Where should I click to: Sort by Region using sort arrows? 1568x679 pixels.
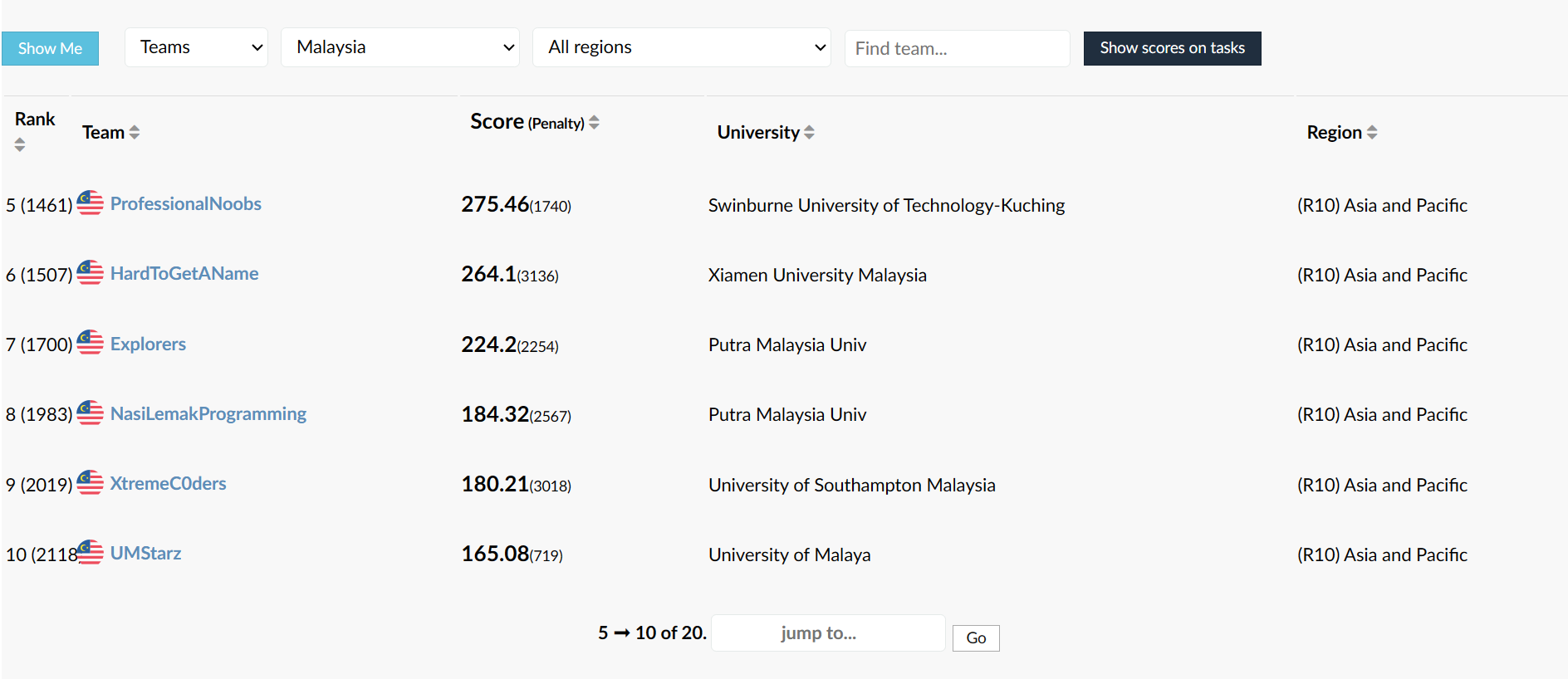(1372, 132)
